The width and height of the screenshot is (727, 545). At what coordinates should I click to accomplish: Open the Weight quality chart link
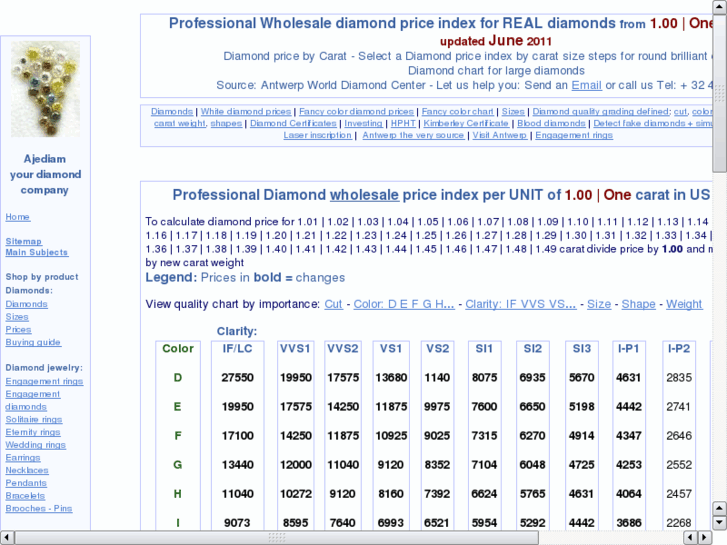(x=684, y=304)
